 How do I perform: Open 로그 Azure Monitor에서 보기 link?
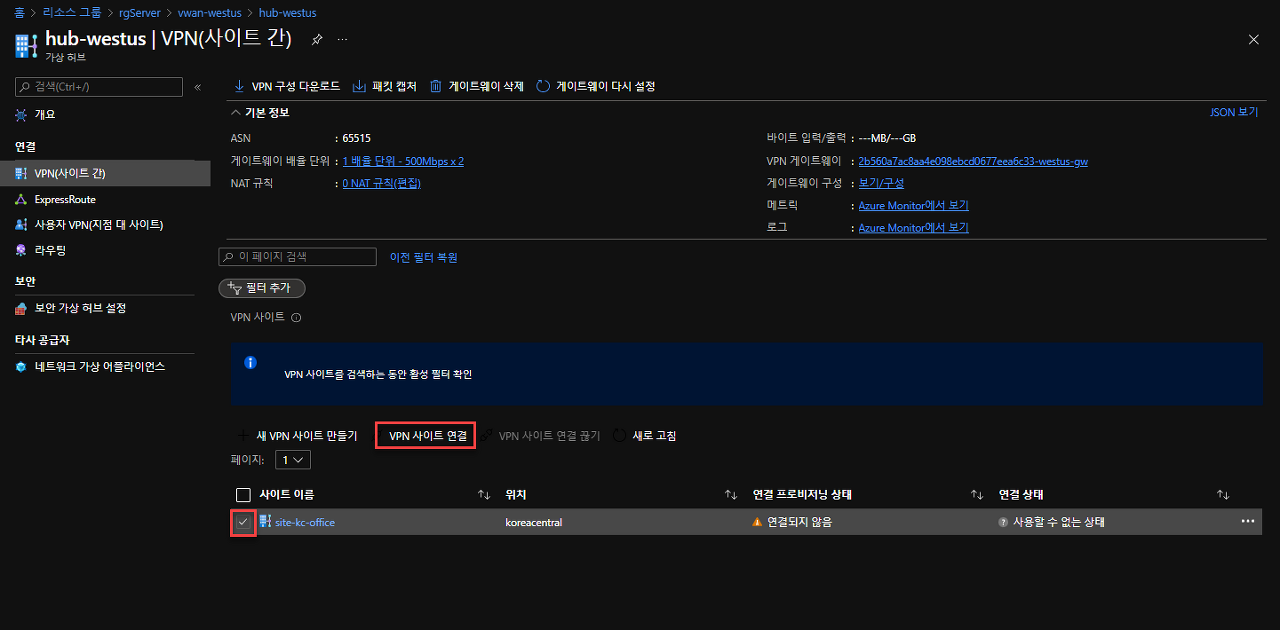pyautogui.click(x=914, y=227)
